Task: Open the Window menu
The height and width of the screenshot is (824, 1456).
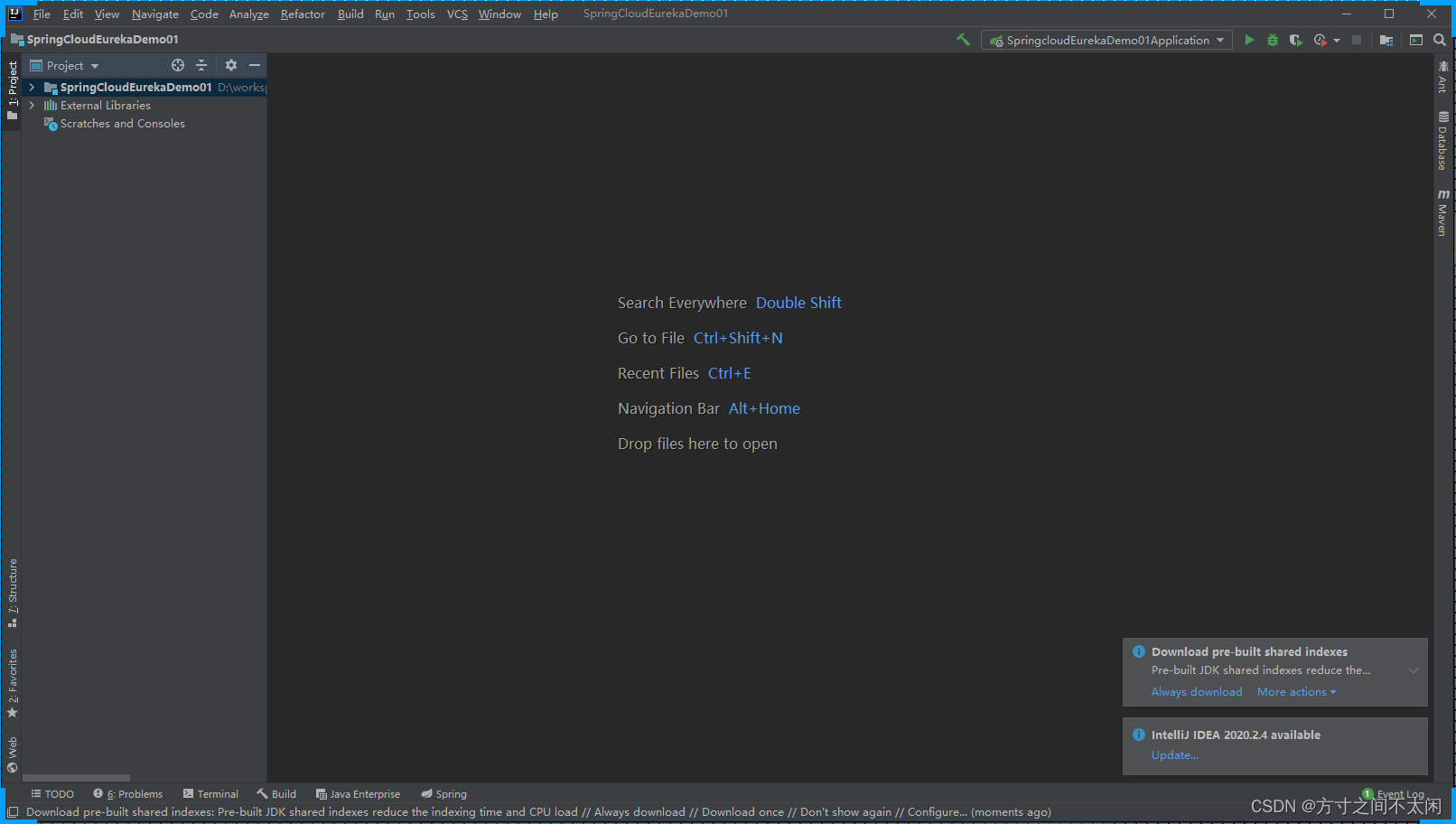Action: click(x=499, y=14)
